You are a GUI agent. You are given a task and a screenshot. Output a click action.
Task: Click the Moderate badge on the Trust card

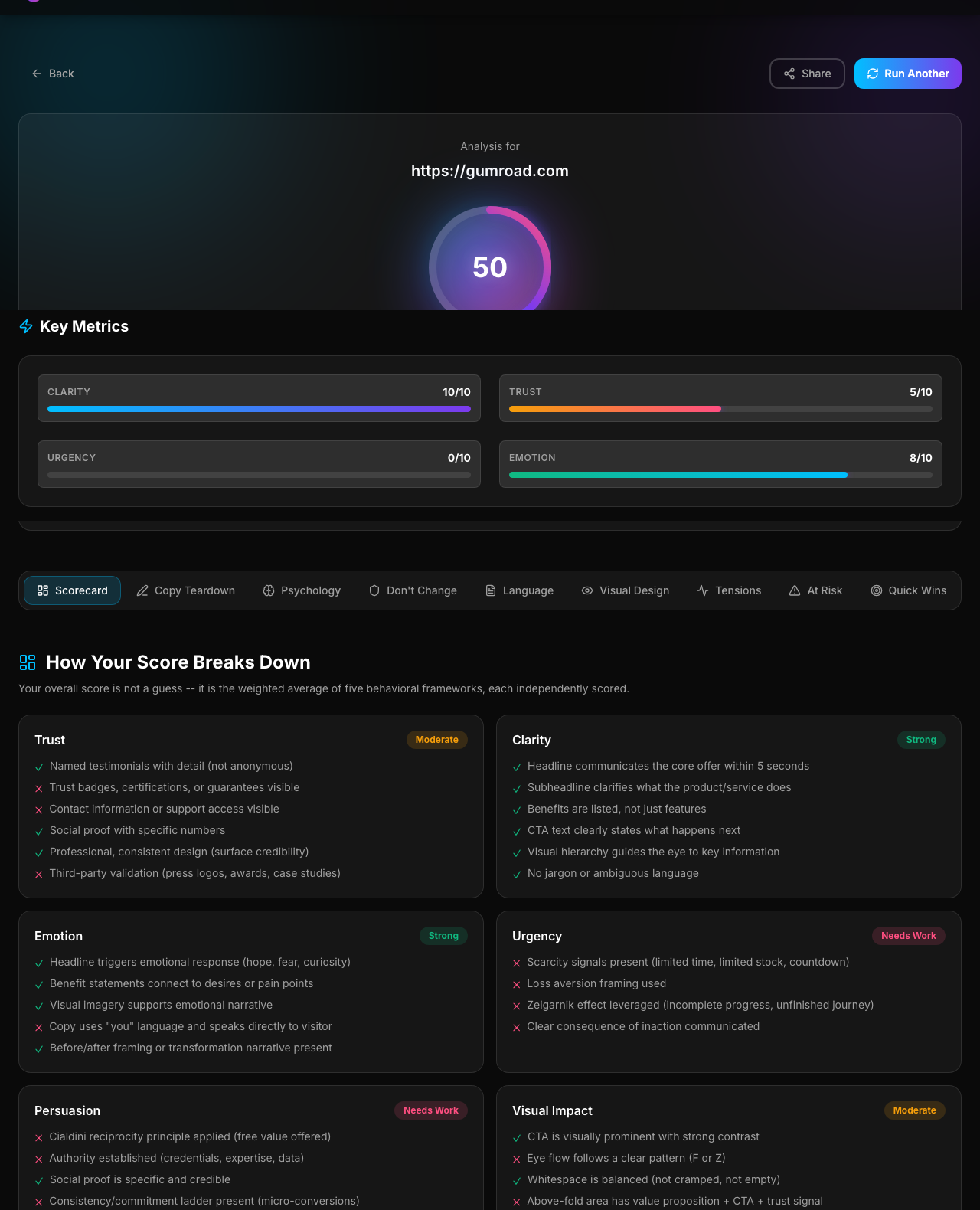pyautogui.click(x=437, y=740)
